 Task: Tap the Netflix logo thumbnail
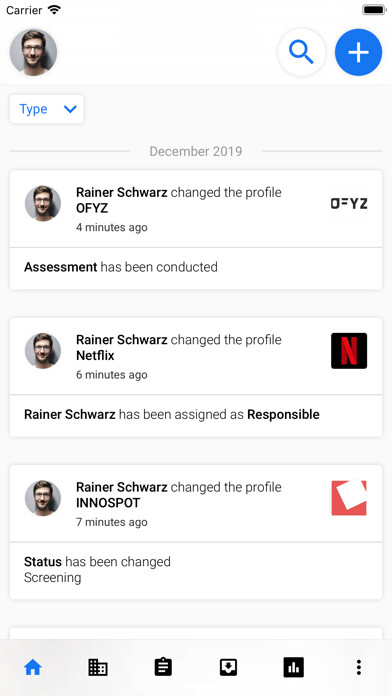[x=349, y=351]
